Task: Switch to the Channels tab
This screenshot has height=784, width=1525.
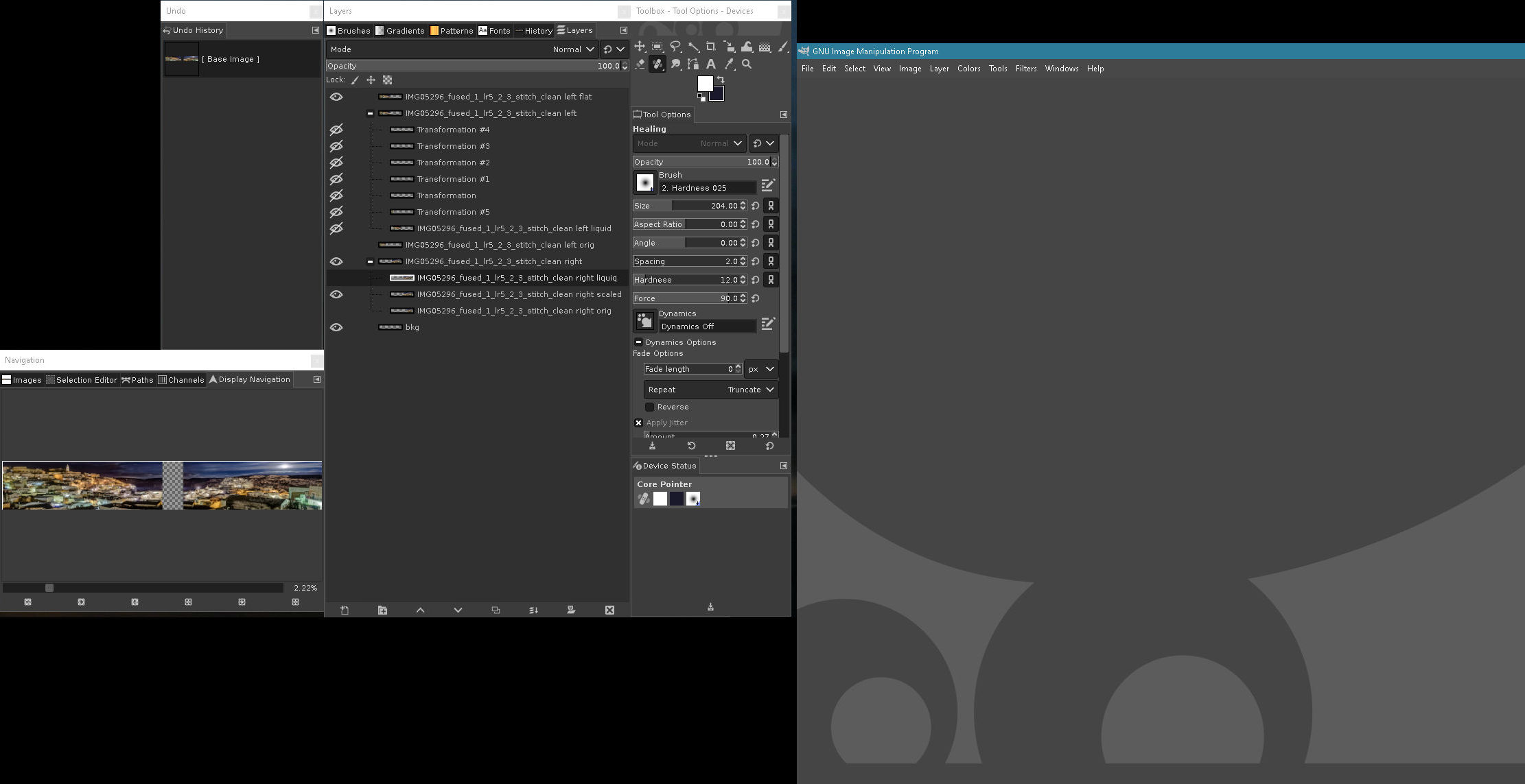Action: [181, 379]
